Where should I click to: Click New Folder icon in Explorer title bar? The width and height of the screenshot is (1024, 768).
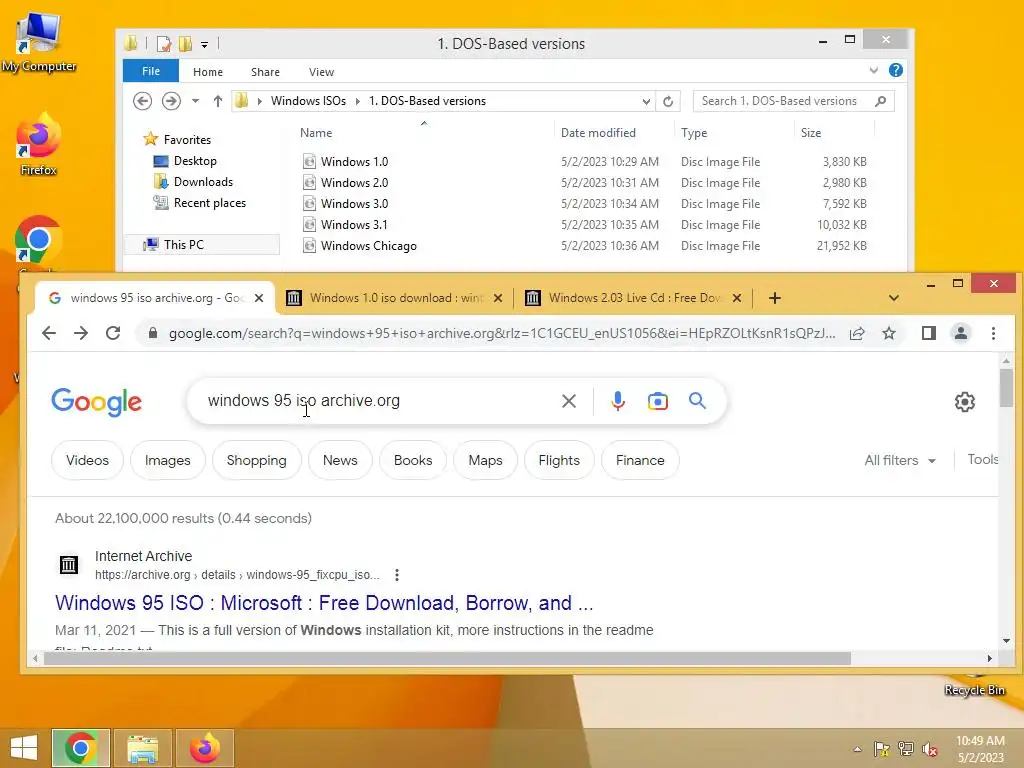pos(186,44)
